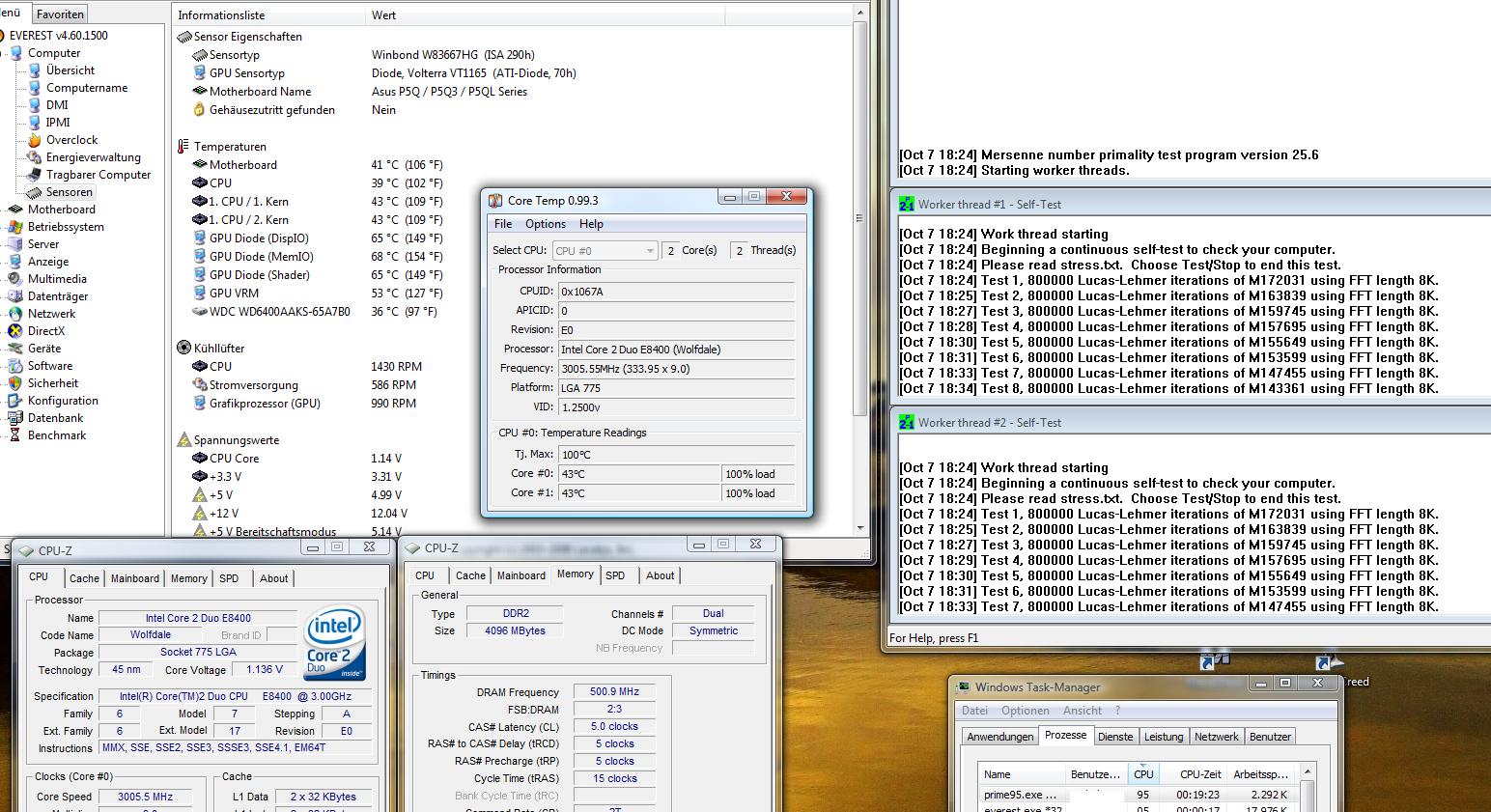Open Overclock flame icon entry
Image resolution: width=1491 pixels, height=812 pixels.
coord(36,140)
